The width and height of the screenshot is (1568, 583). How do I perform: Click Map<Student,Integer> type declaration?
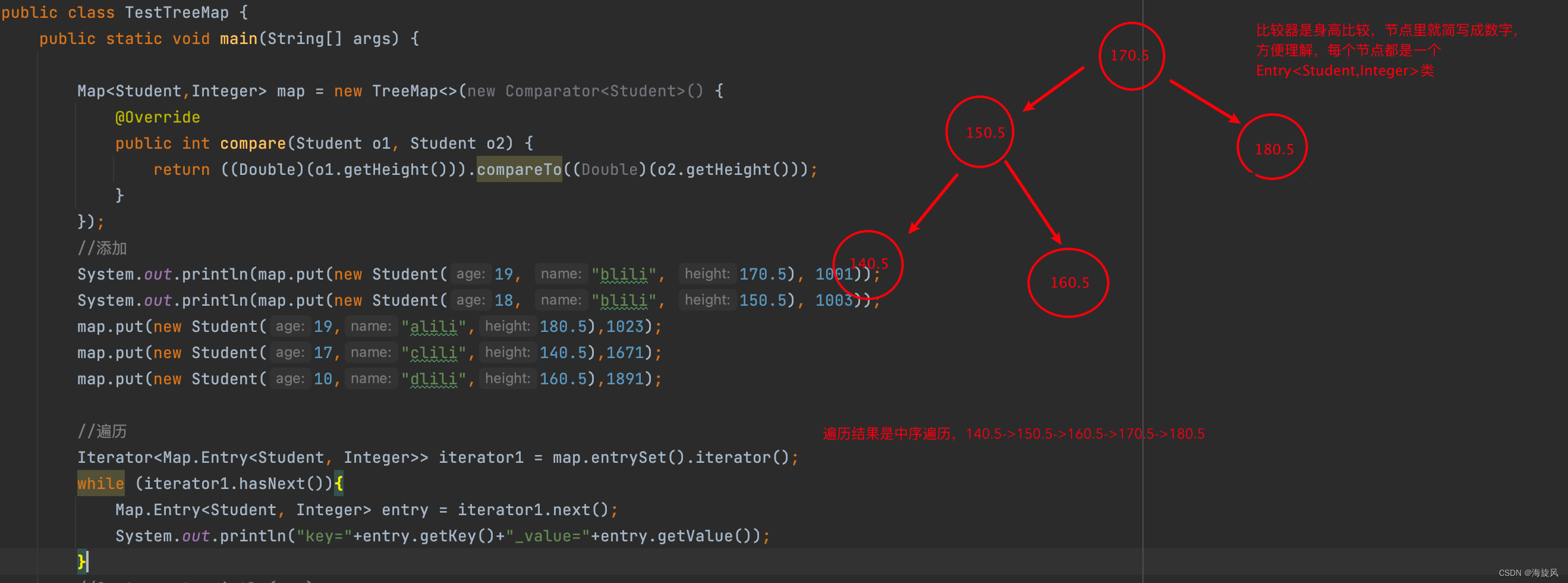(x=172, y=91)
